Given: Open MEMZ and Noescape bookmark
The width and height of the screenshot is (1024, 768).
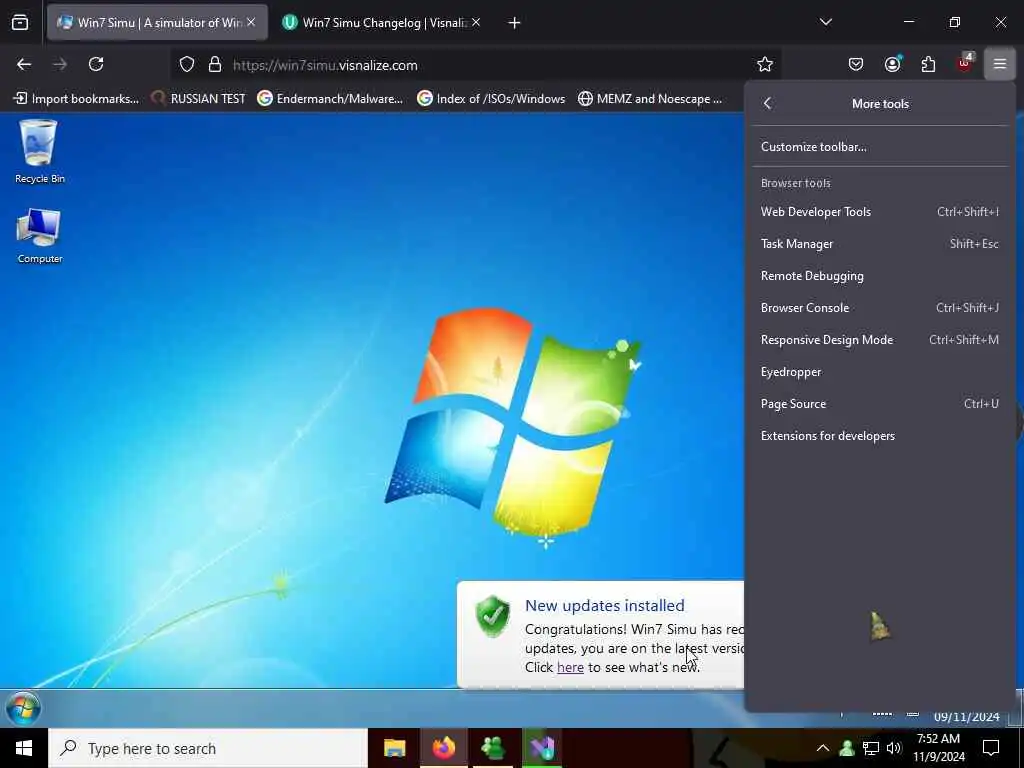Looking at the screenshot, I should click(650, 99).
